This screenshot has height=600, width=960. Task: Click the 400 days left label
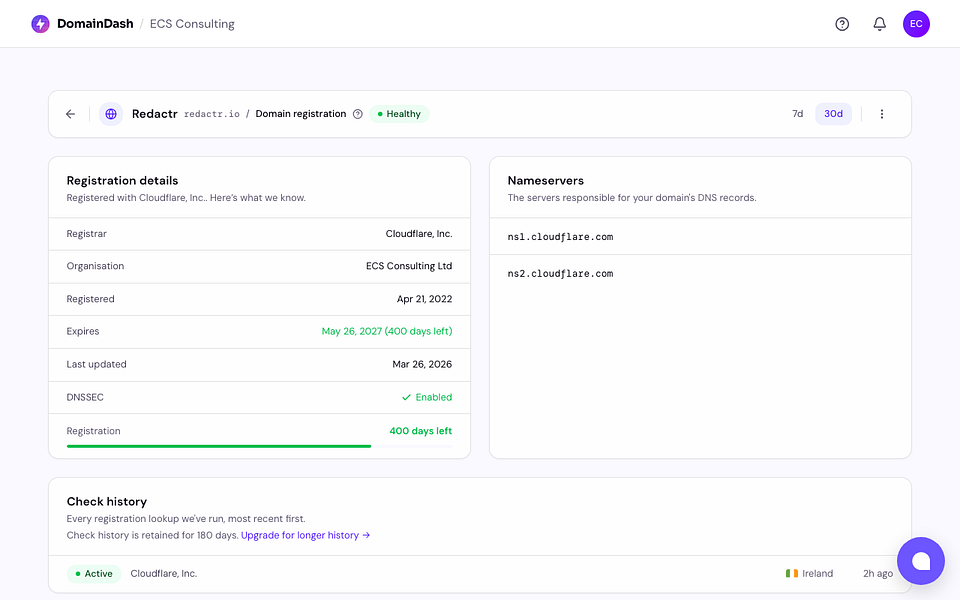pyautogui.click(x=421, y=431)
